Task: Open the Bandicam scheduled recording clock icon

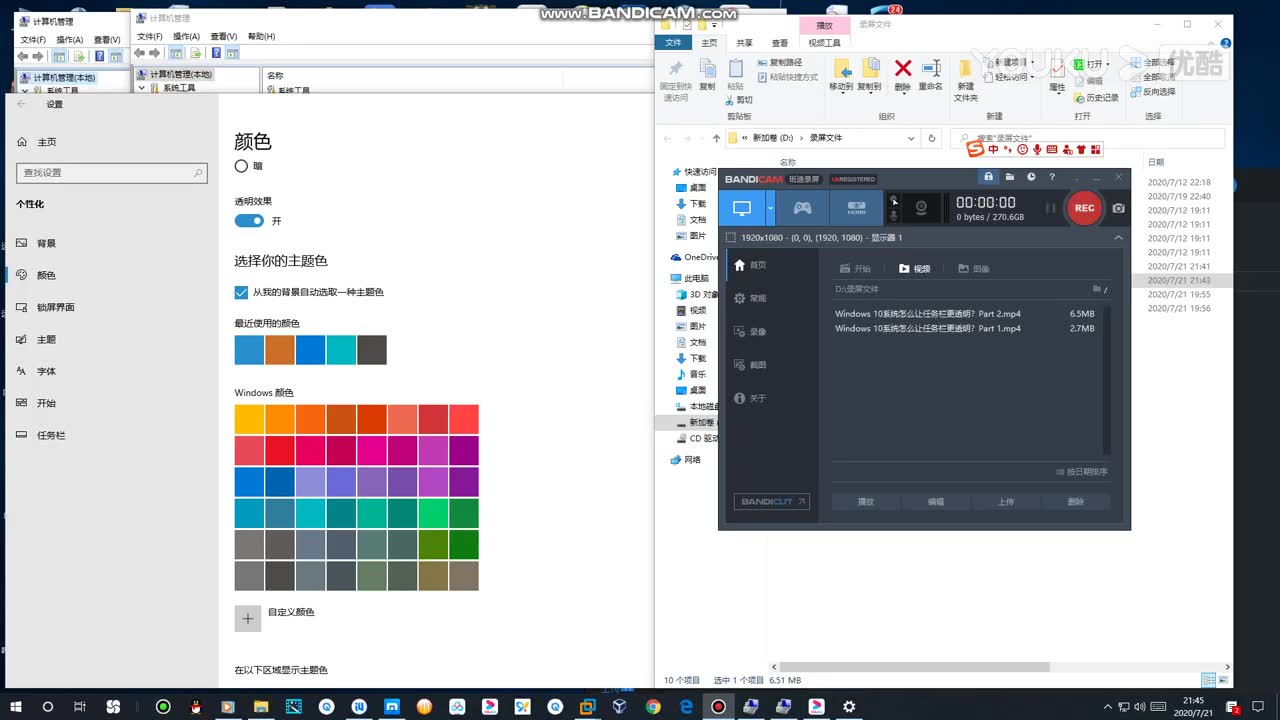Action: [1031, 177]
